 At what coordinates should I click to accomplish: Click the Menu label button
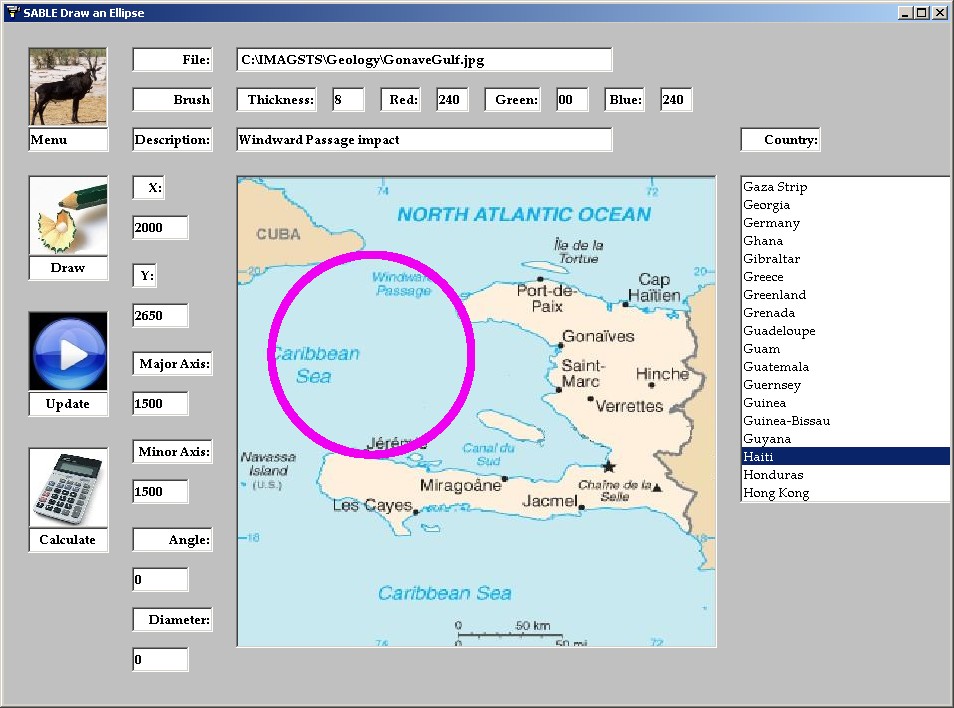(68, 140)
